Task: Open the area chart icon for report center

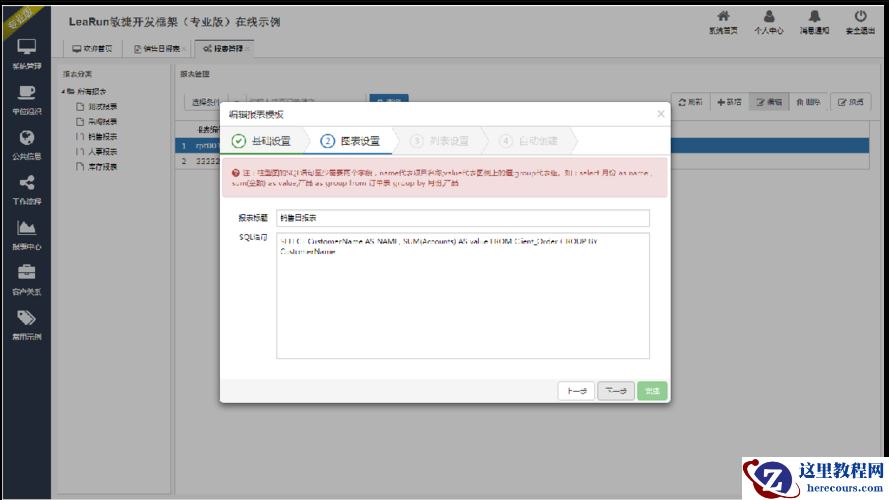Action: [x=26, y=228]
